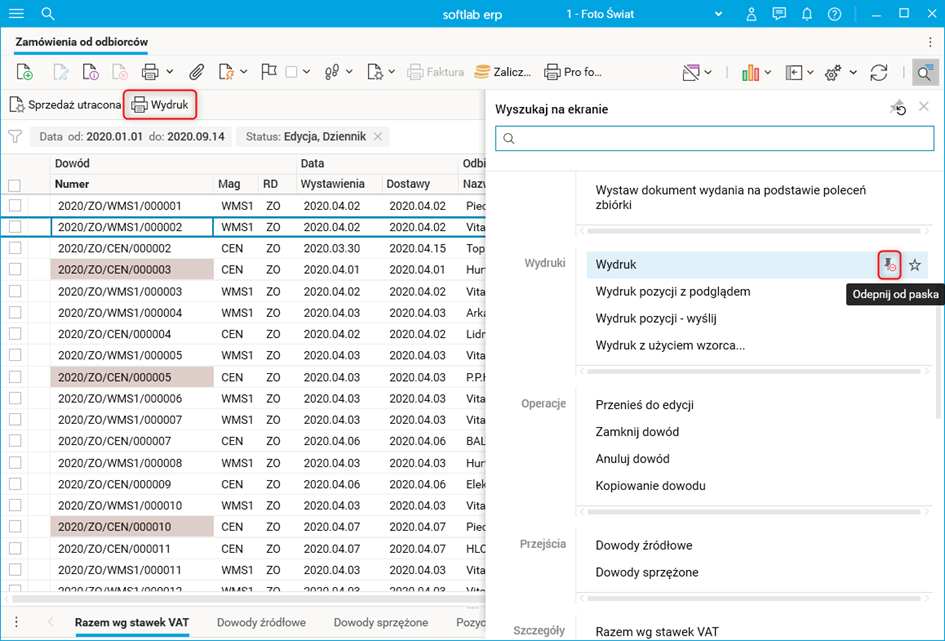Check the box for order 2020/ZO/WMS1/000001
The width and height of the screenshot is (945, 641).
[x=15, y=206]
